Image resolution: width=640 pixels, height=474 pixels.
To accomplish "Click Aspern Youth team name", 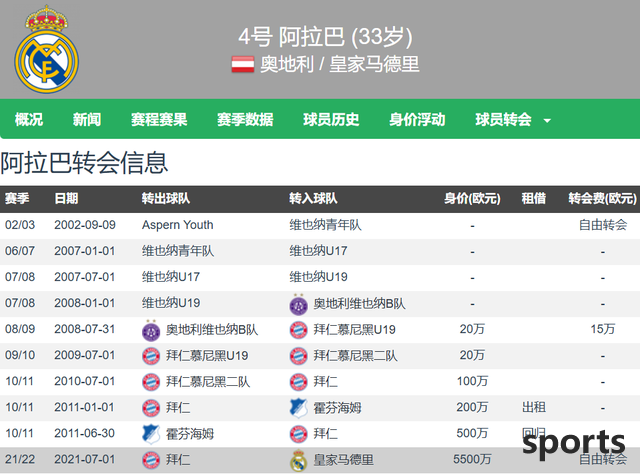I will point(178,225).
